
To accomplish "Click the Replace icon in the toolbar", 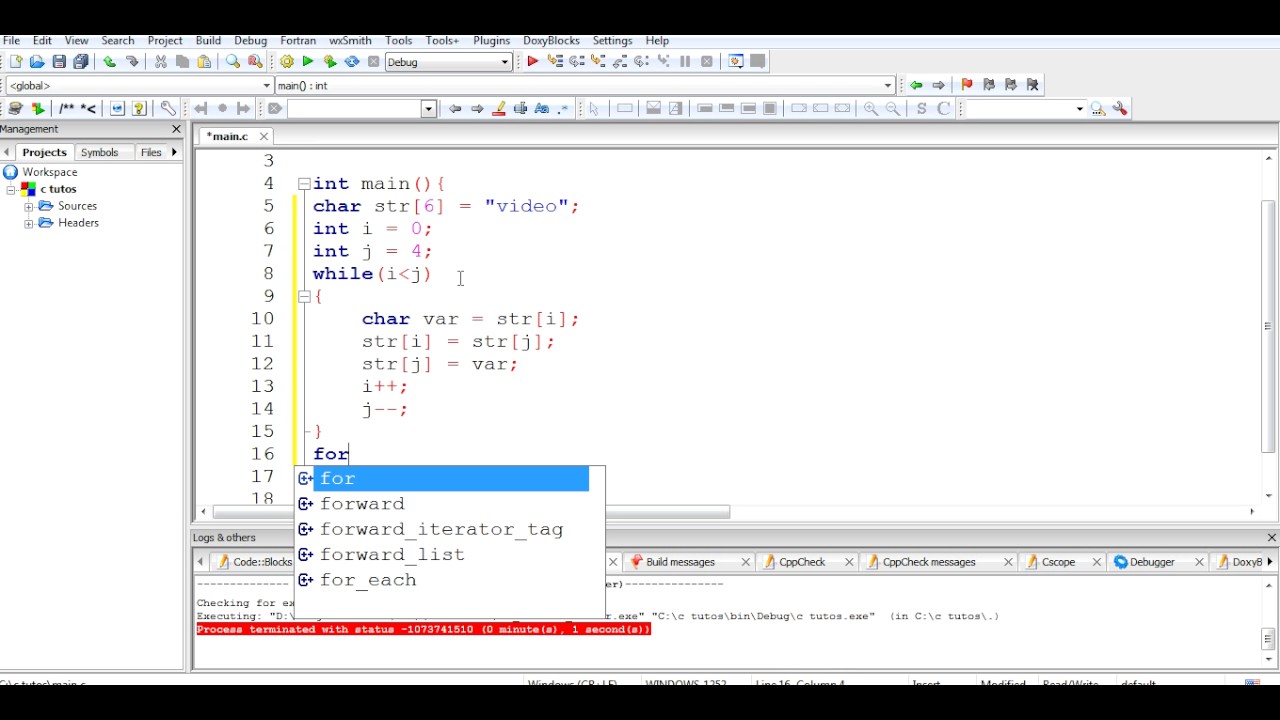I will click(x=255, y=62).
